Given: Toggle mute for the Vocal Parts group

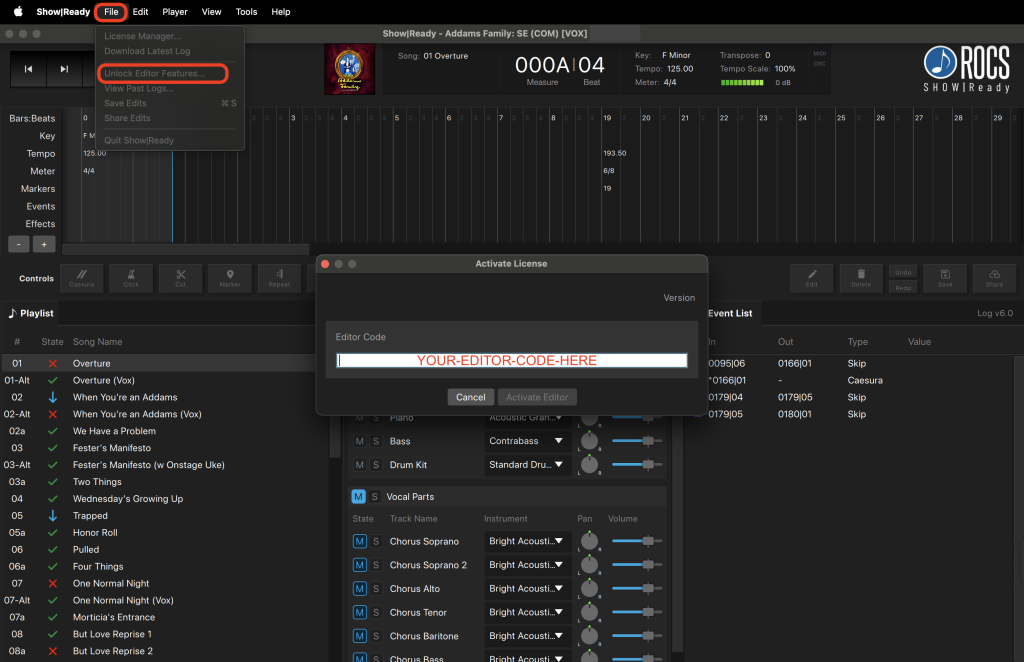Looking at the screenshot, I should point(358,497).
